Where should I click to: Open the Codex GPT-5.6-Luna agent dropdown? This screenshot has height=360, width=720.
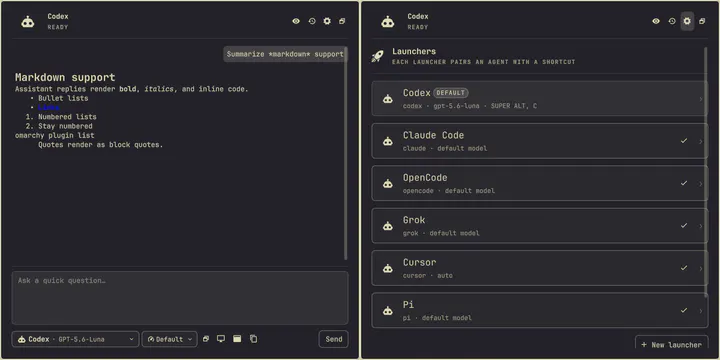click(x=75, y=339)
